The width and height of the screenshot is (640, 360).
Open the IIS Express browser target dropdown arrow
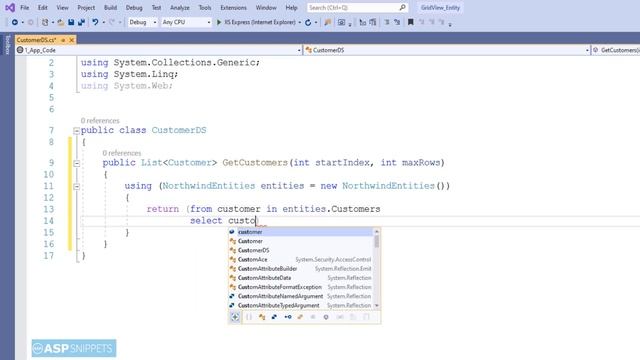pos(300,22)
